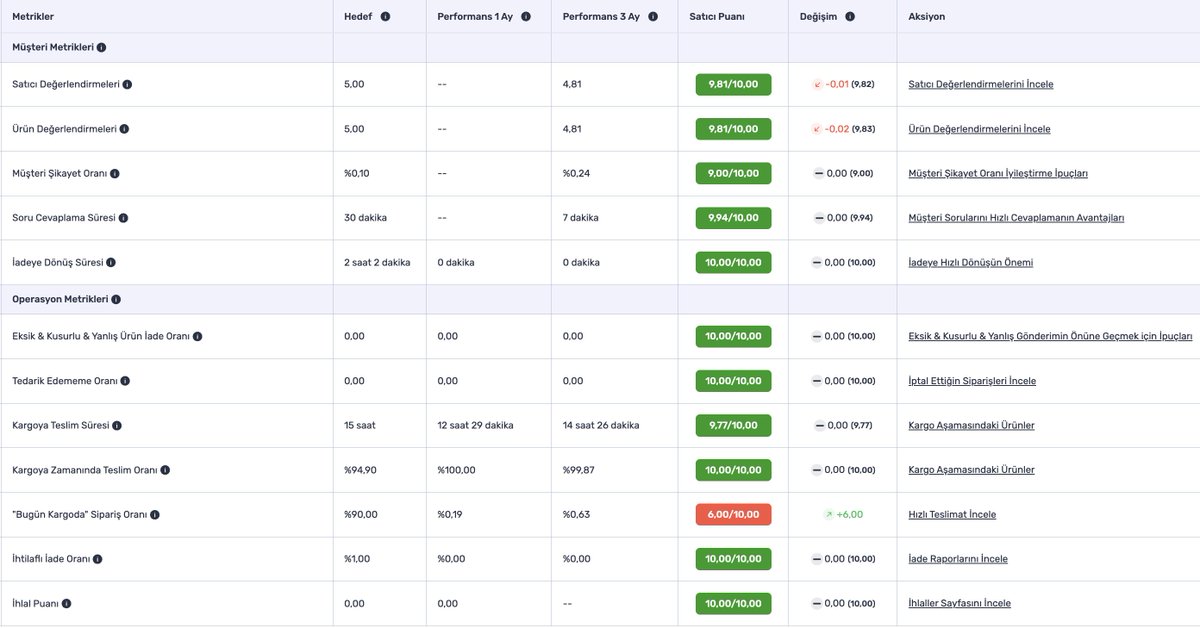Click info icon of İadeye Dönüş Süresi
This screenshot has height=628, width=1200.
(111, 263)
